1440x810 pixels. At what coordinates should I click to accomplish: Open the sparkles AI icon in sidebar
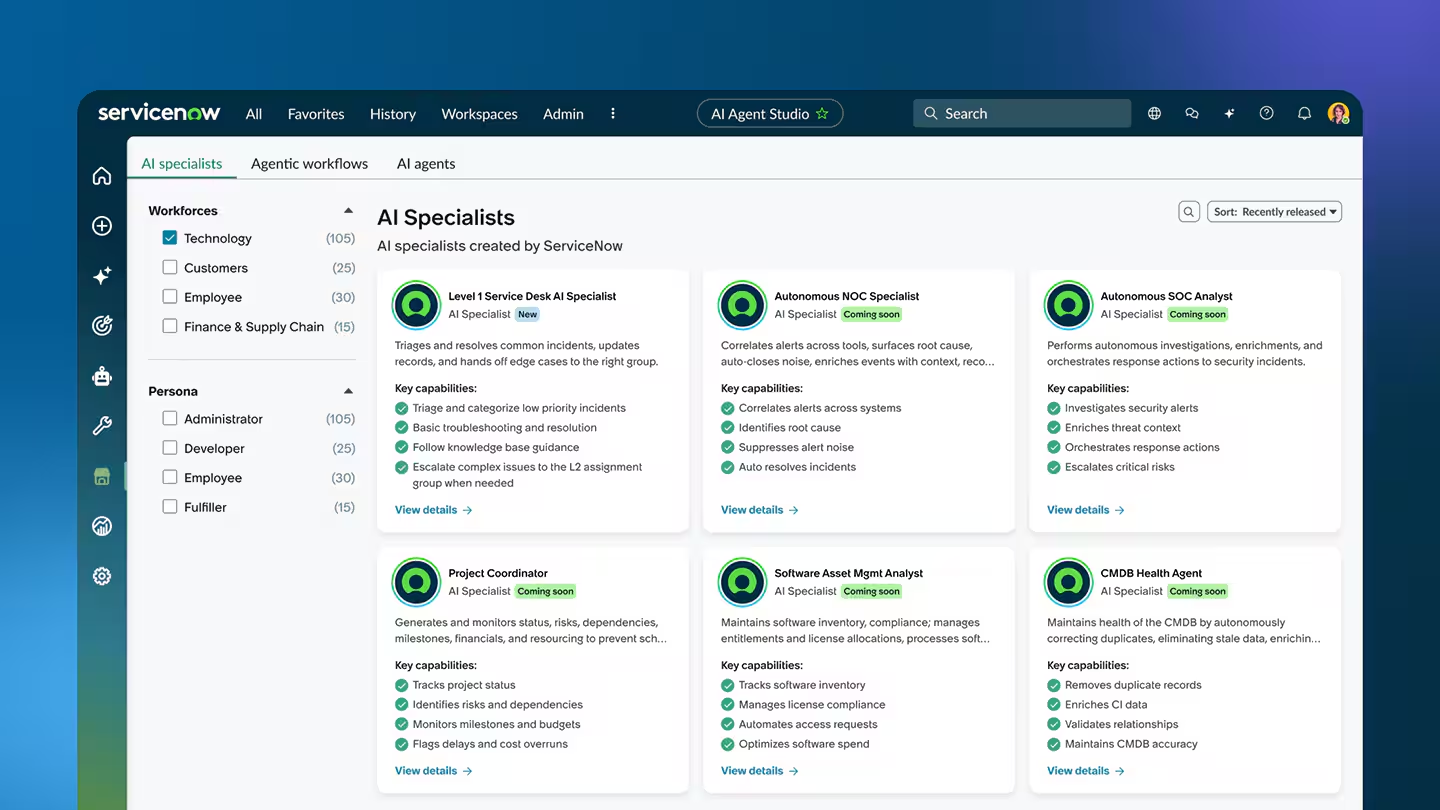point(101,276)
